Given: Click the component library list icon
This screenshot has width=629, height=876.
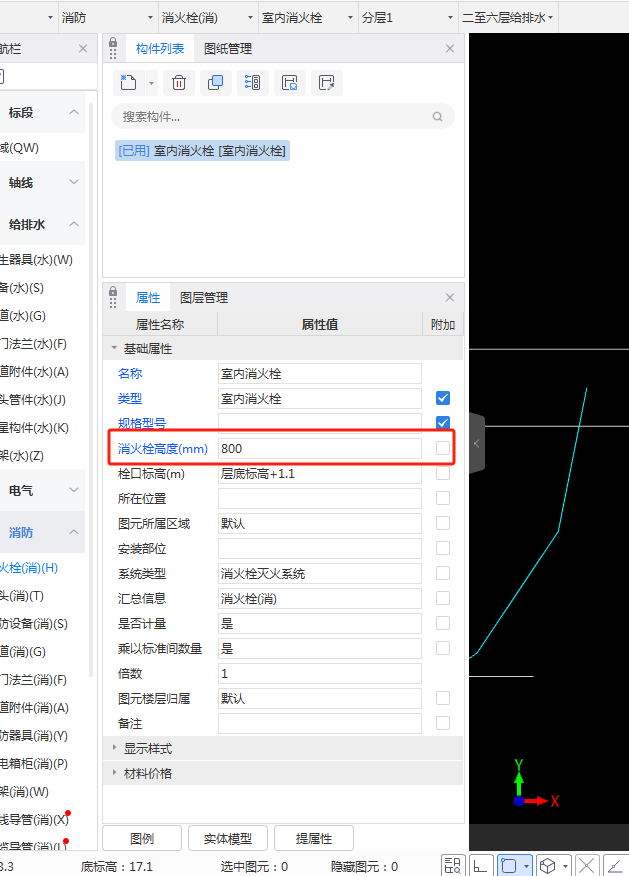Looking at the screenshot, I should 252,83.
